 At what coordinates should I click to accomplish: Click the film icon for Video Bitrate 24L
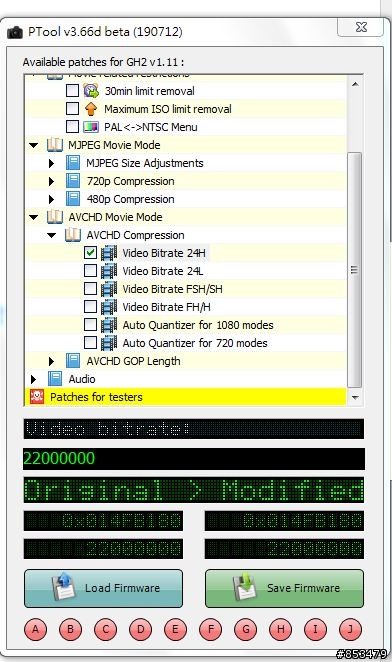(x=109, y=271)
